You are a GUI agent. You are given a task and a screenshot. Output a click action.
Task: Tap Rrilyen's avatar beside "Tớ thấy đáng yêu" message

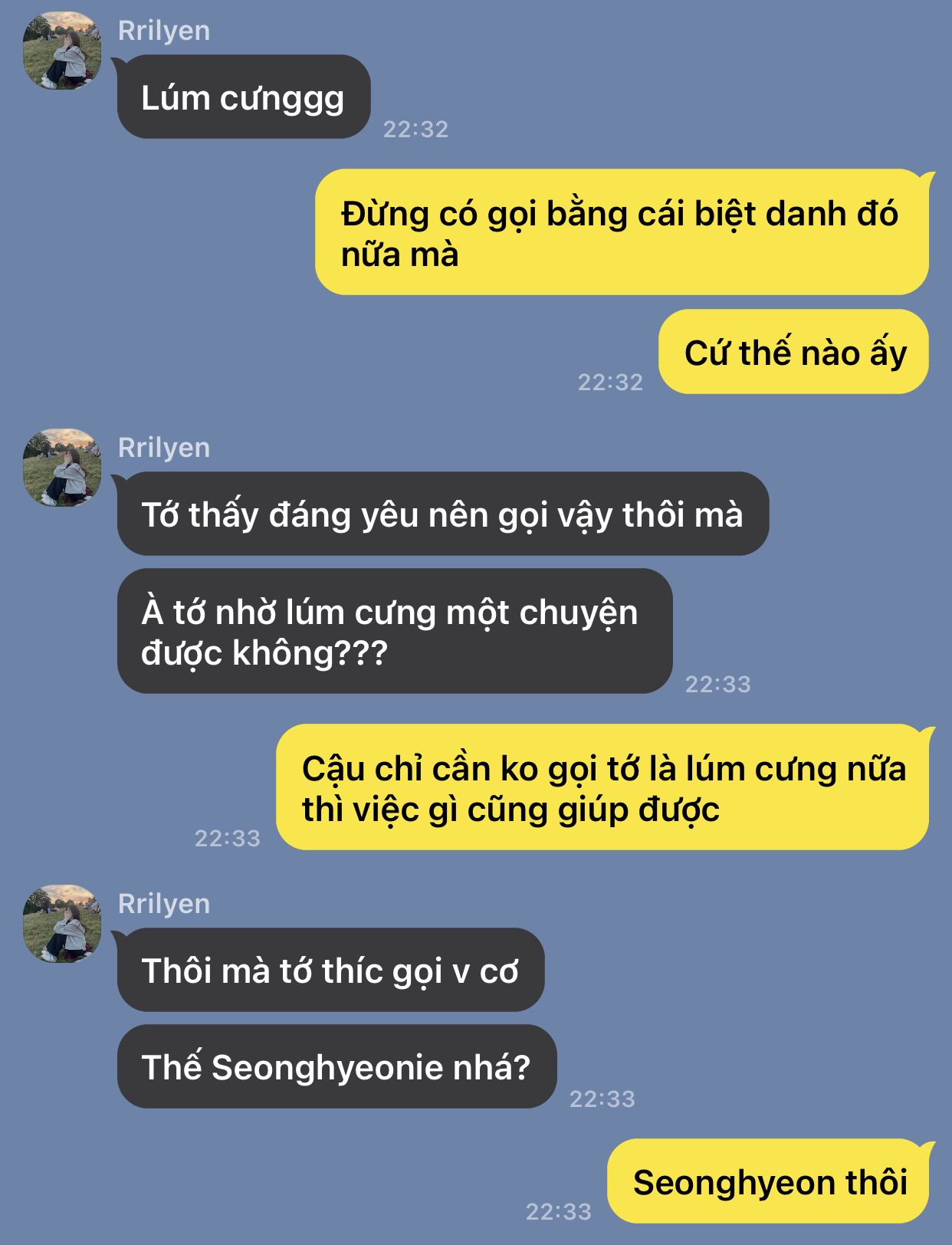62,468
